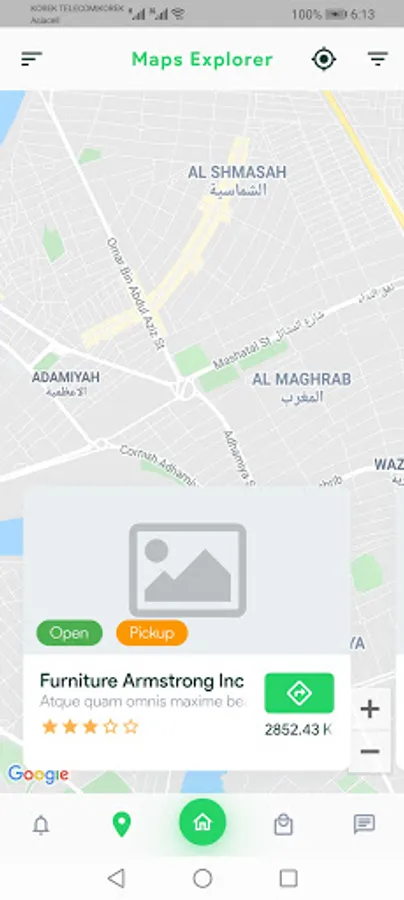Tap Android back navigation button

coord(116,878)
